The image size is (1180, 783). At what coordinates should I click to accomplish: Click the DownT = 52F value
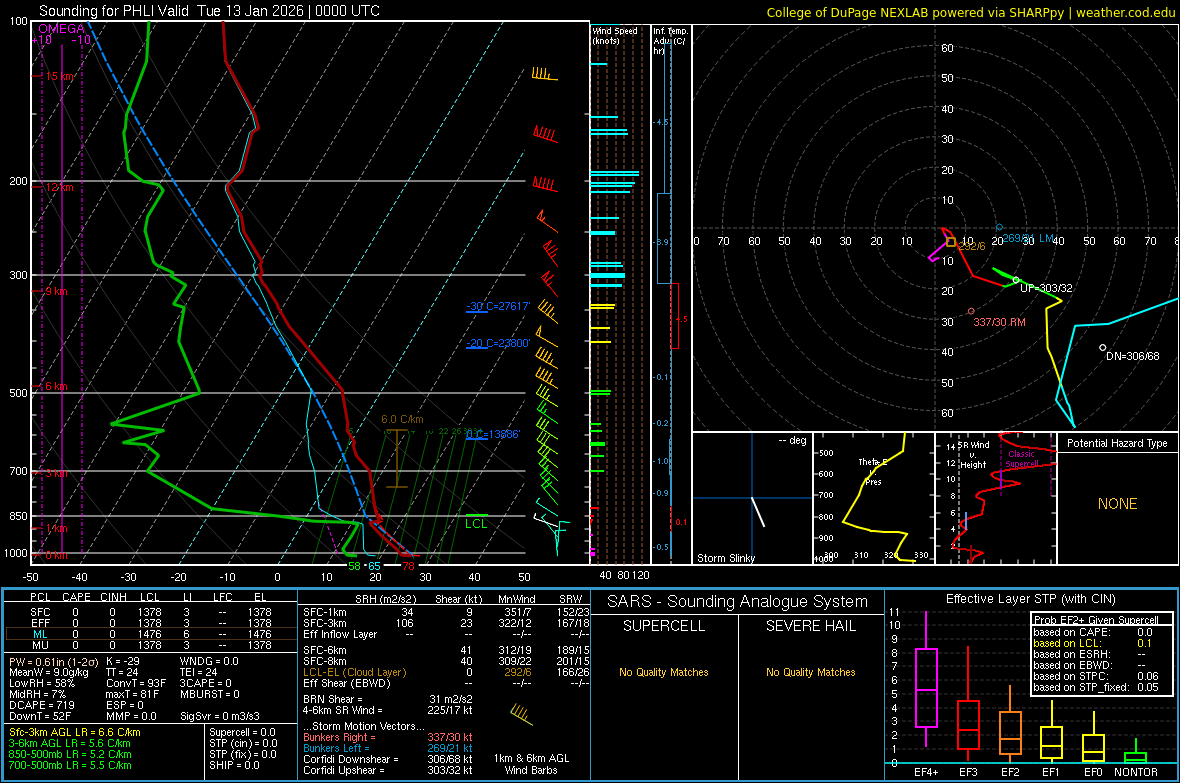(40, 716)
